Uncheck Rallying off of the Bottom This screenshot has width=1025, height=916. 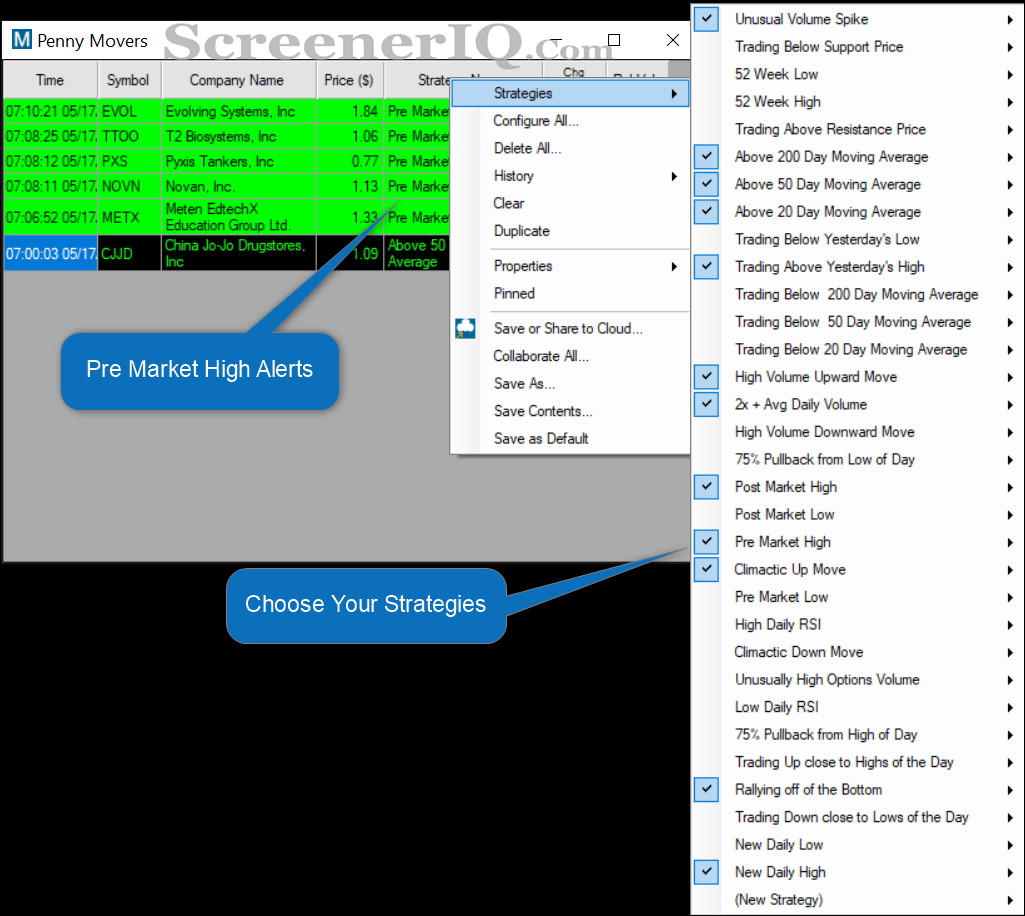tap(707, 789)
